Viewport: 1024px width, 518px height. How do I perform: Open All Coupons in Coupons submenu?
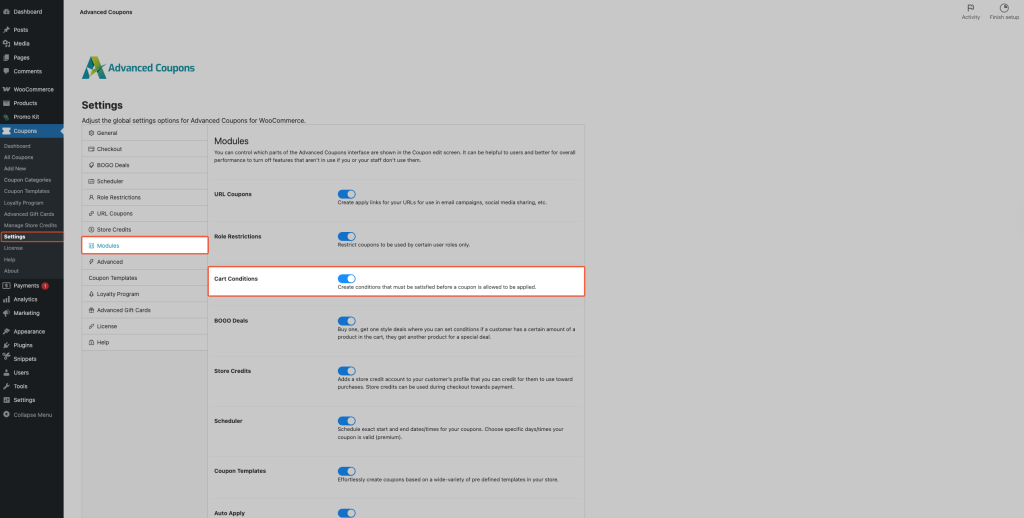18,157
